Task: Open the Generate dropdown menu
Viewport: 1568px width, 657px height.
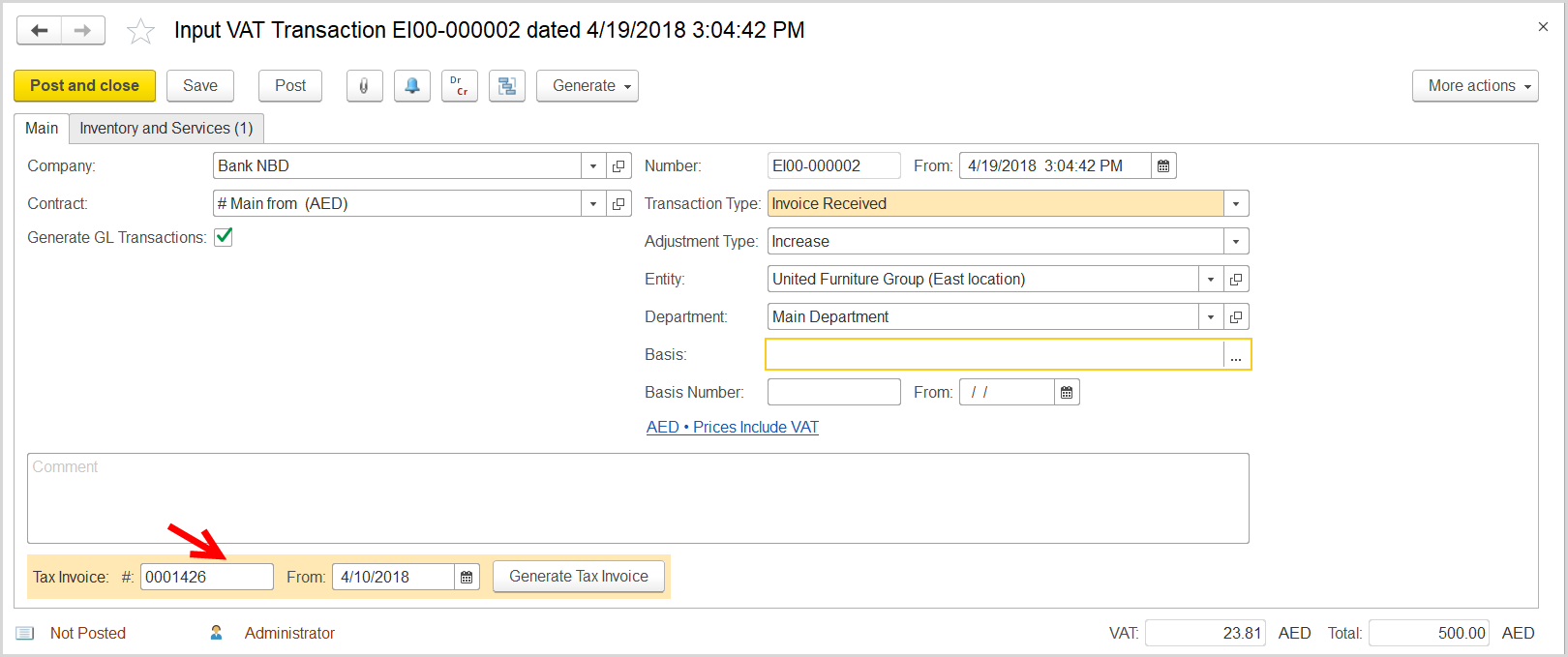Action: click(x=588, y=85)
